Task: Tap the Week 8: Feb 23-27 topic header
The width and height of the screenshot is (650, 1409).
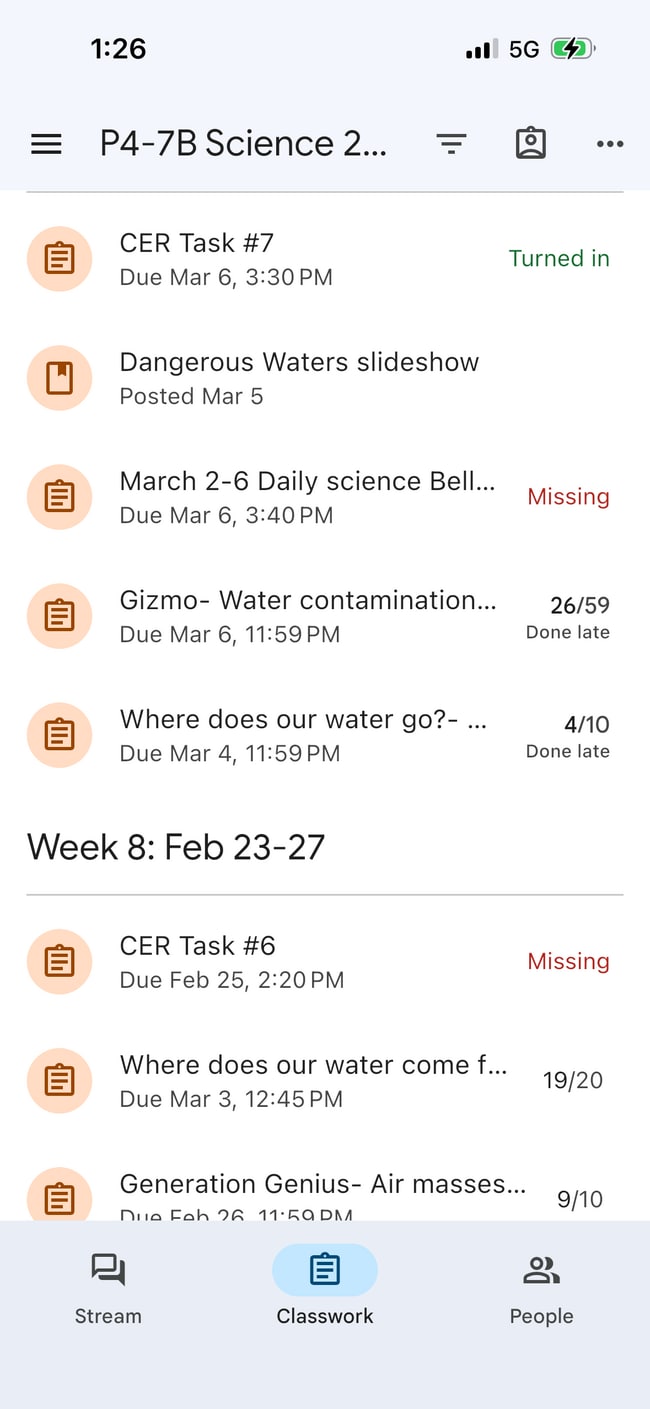Action: point(176,847)
